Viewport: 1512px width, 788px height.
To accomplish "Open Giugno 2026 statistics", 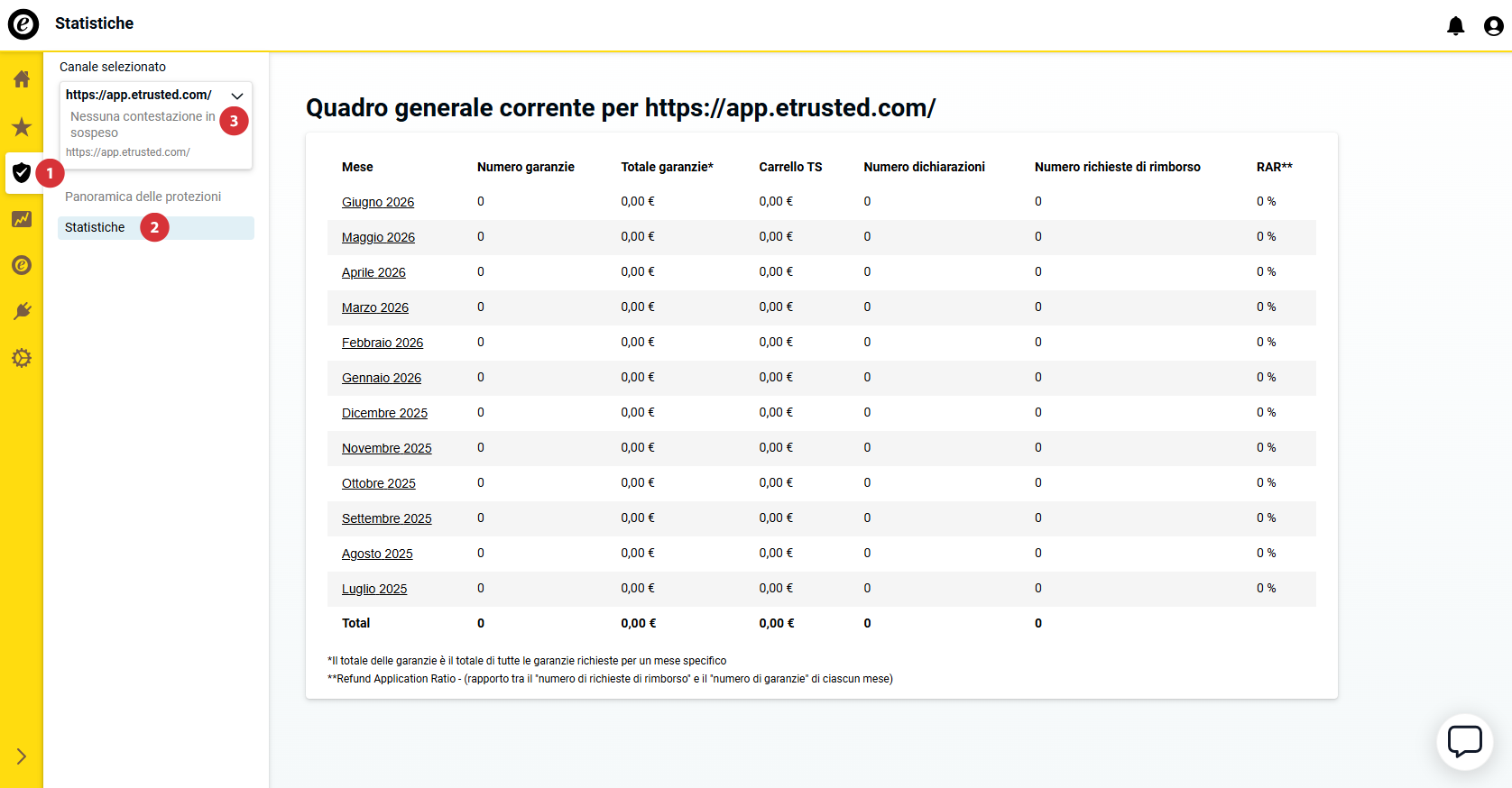I will pyautogui.click(x=378, y=202).
